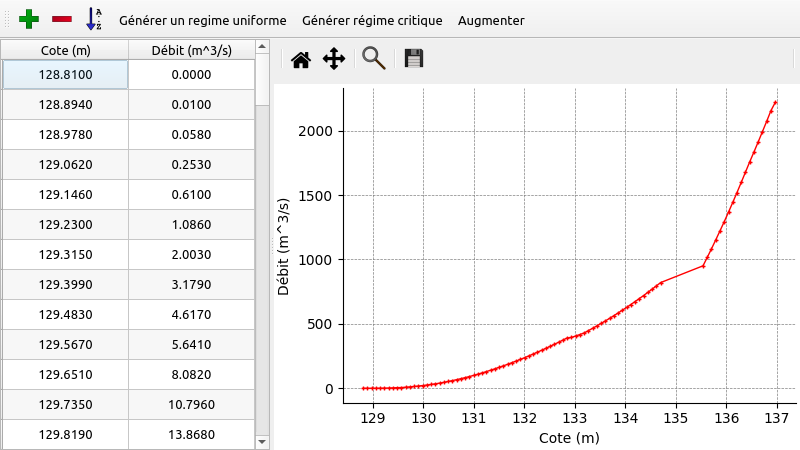Select the débit cell showing 13.8680
The width and height of the screenshot is (800, 450).
point(191,435)
